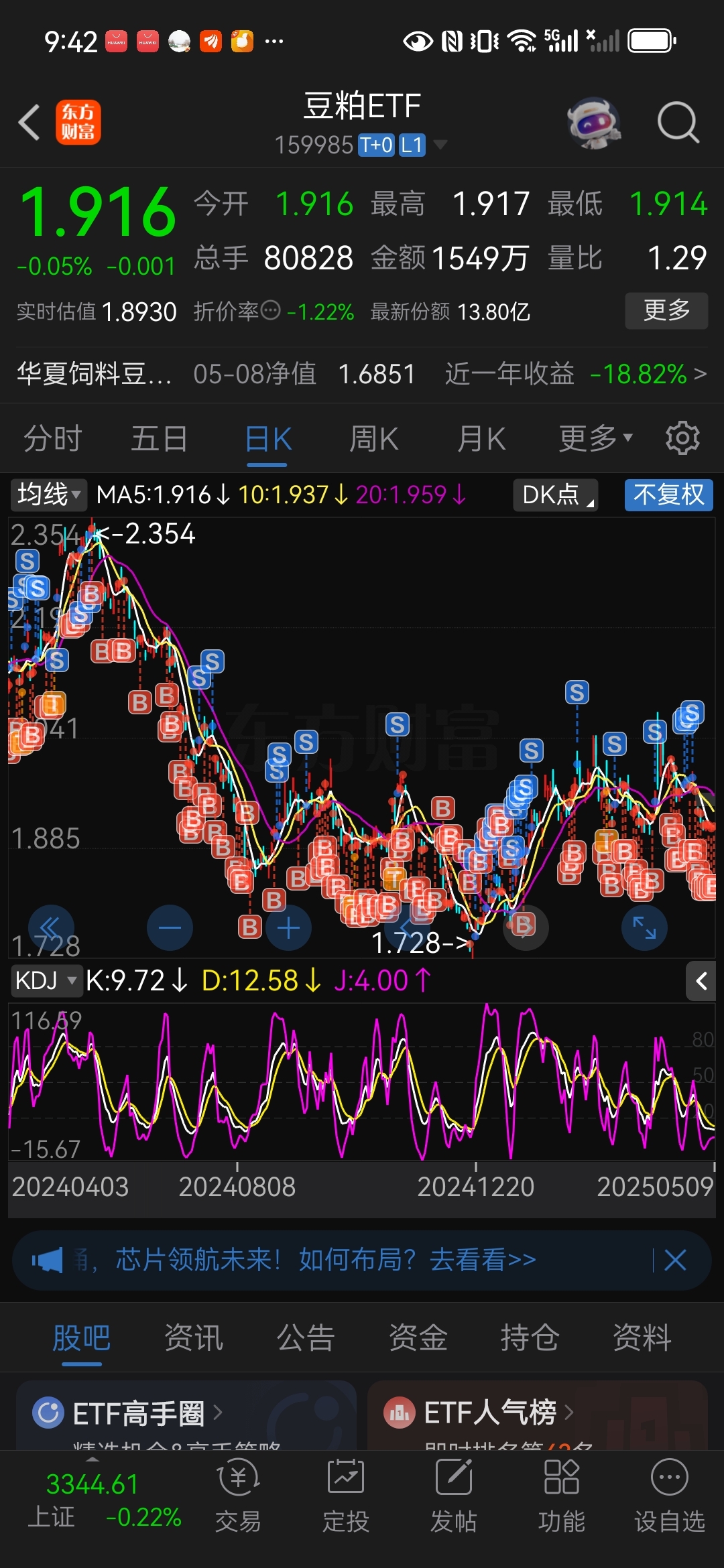Open the 股吧 tab
The image size is (724, 1568).
coord(82,1338)
